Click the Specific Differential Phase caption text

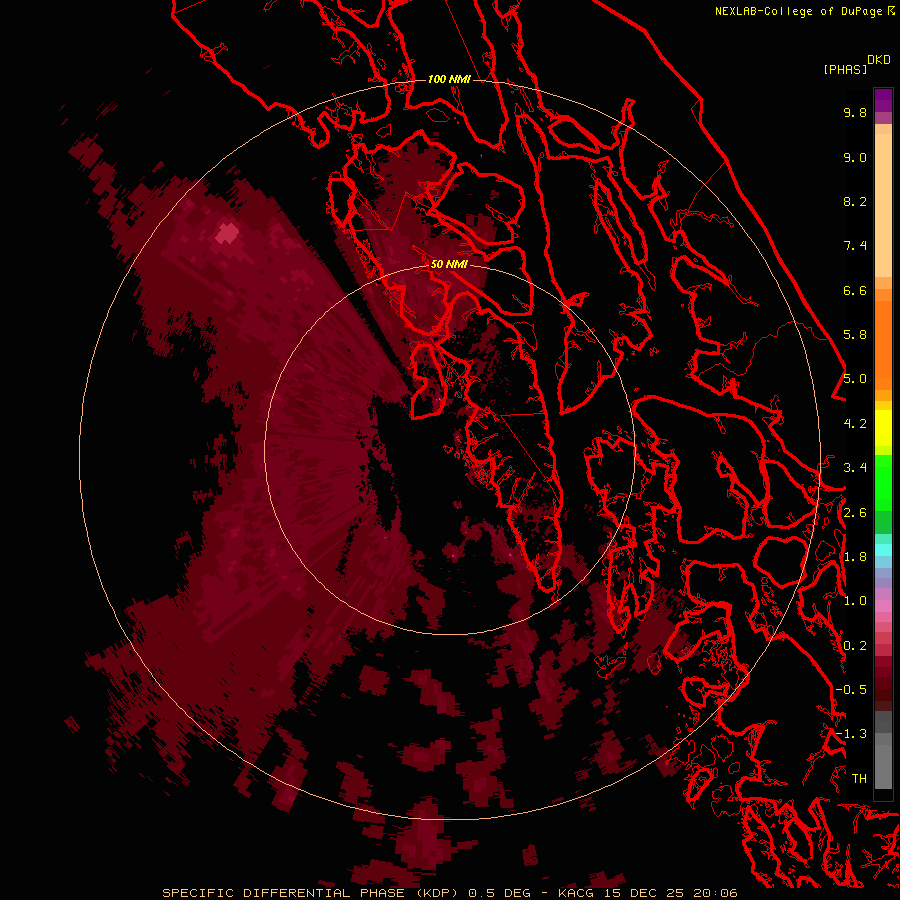point(450,893)
